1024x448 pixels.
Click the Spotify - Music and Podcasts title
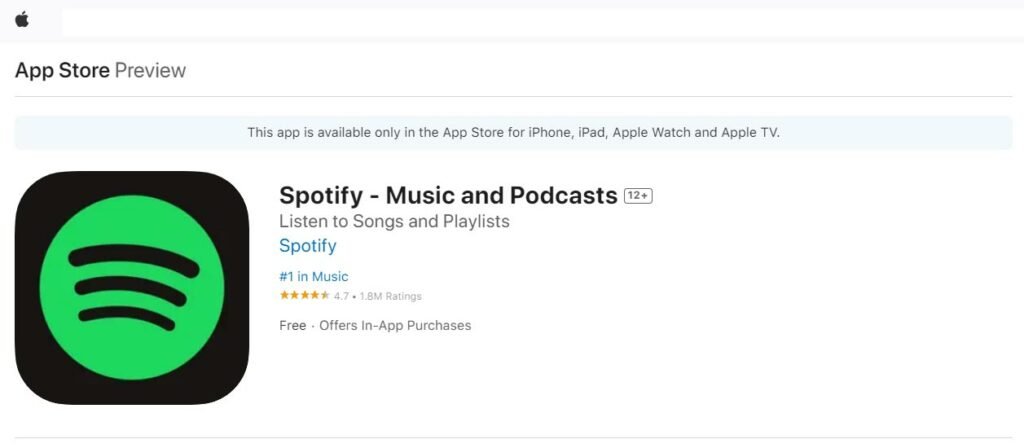448,196
